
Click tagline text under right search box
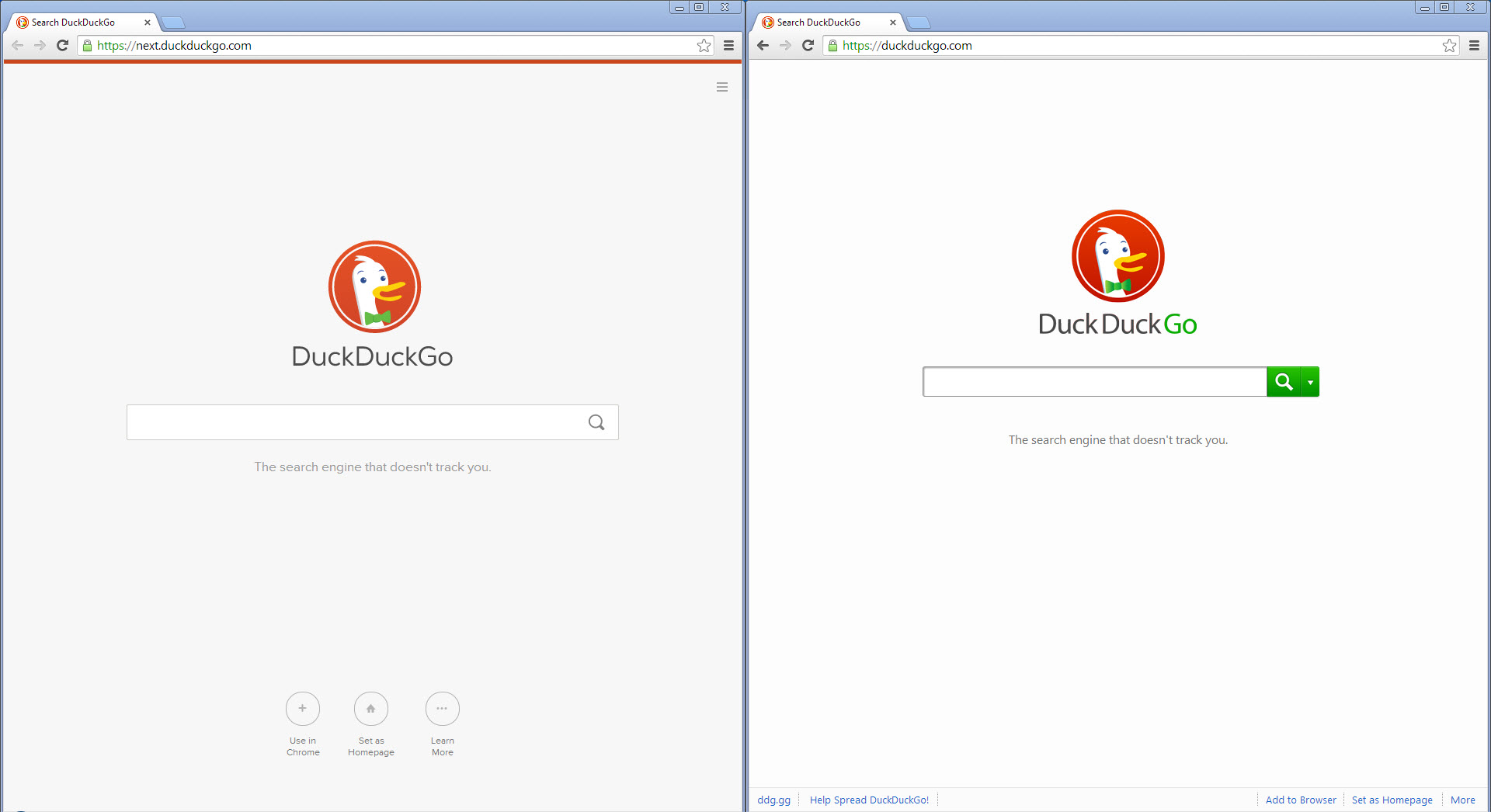pyautogui.click(x=1118, y=439)
